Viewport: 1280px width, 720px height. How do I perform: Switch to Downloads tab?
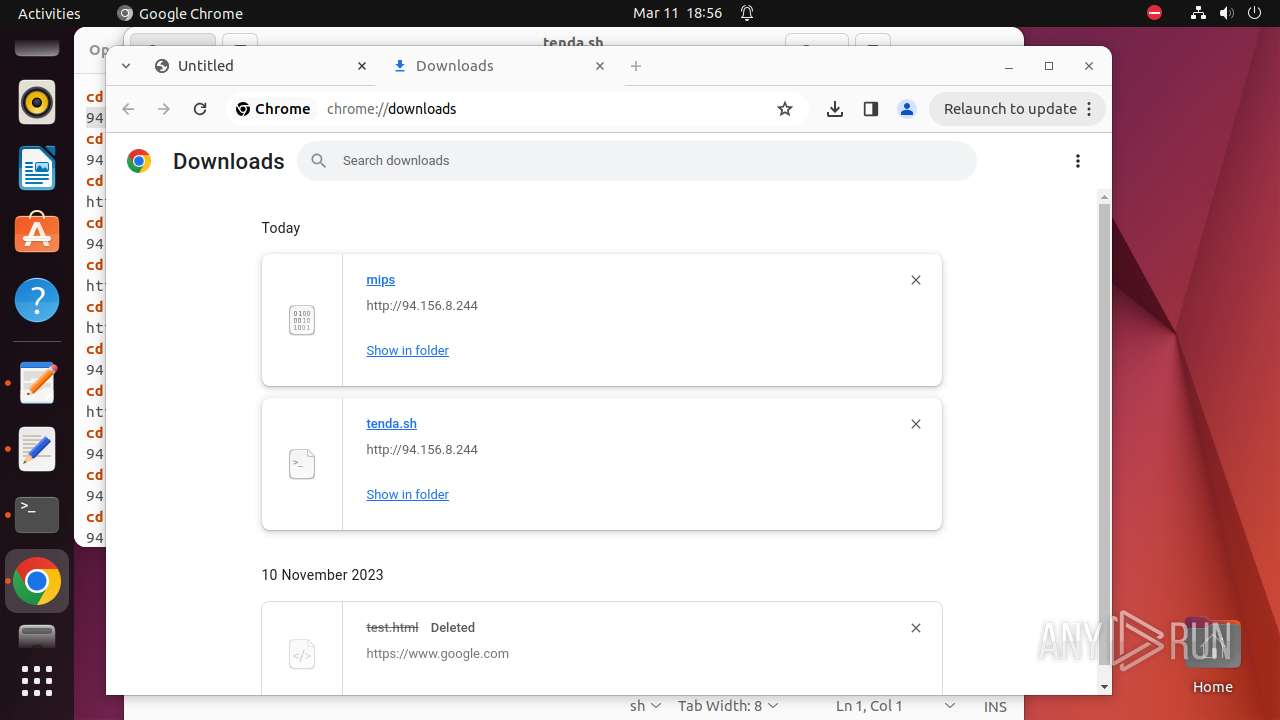500,66
